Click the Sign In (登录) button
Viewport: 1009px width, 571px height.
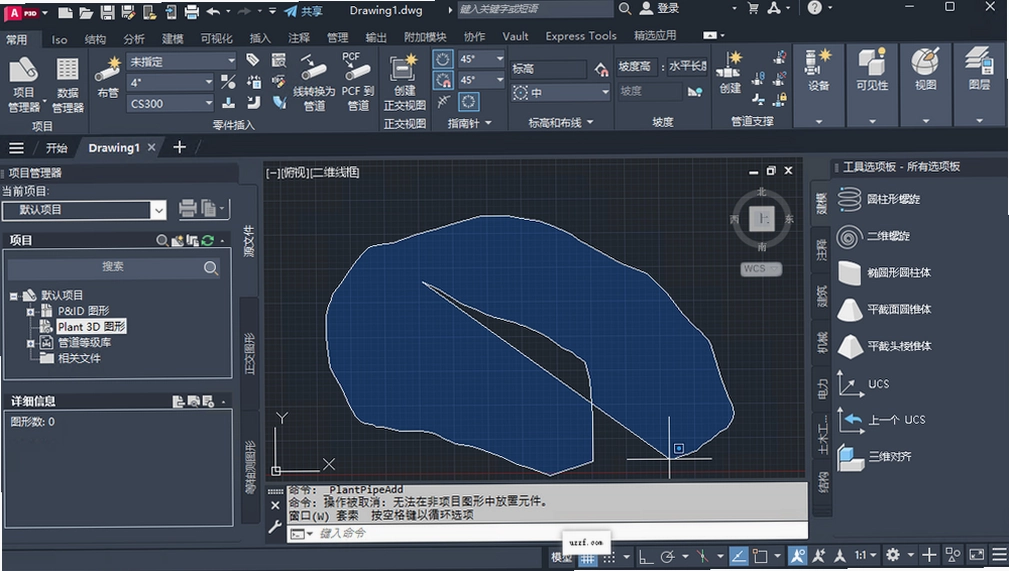pos(660,8)
